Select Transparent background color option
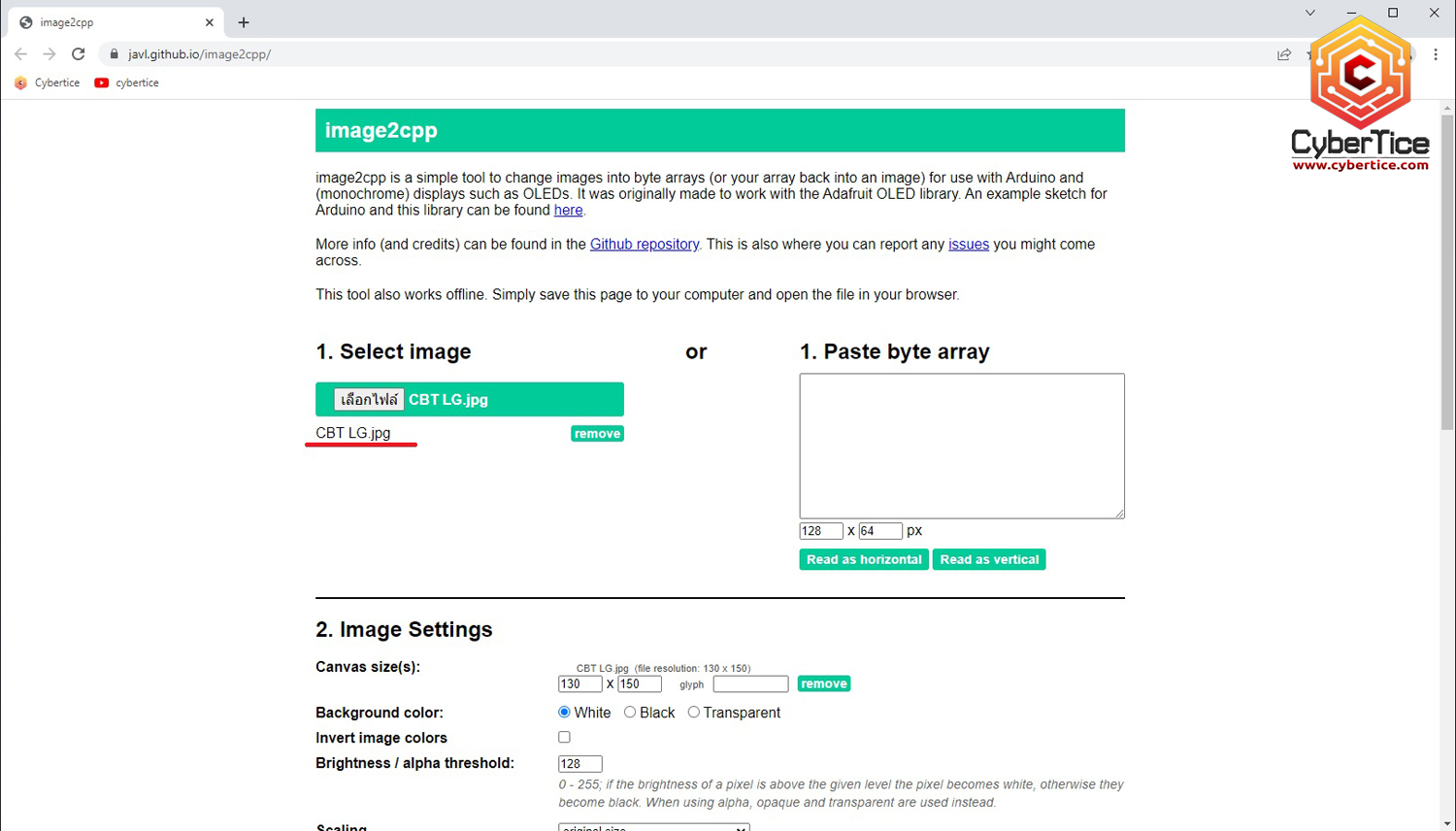 click(x=693, y=713)
